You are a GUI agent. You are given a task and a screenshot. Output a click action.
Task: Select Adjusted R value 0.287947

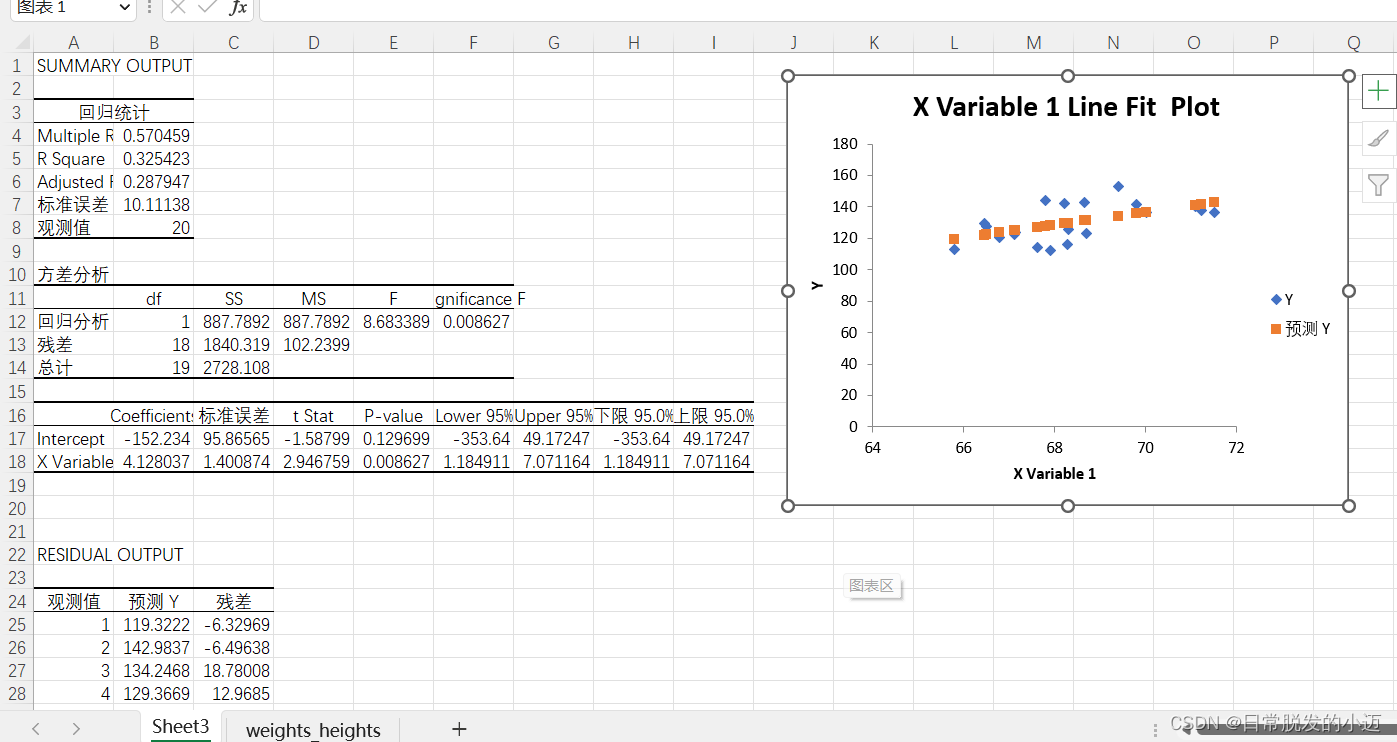point(153,181)
